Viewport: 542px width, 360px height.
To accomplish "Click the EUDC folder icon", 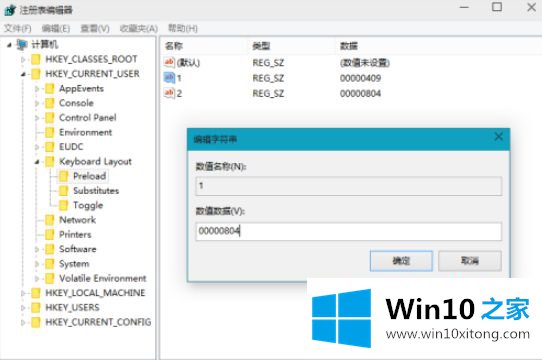I will [x=50, y=147].
